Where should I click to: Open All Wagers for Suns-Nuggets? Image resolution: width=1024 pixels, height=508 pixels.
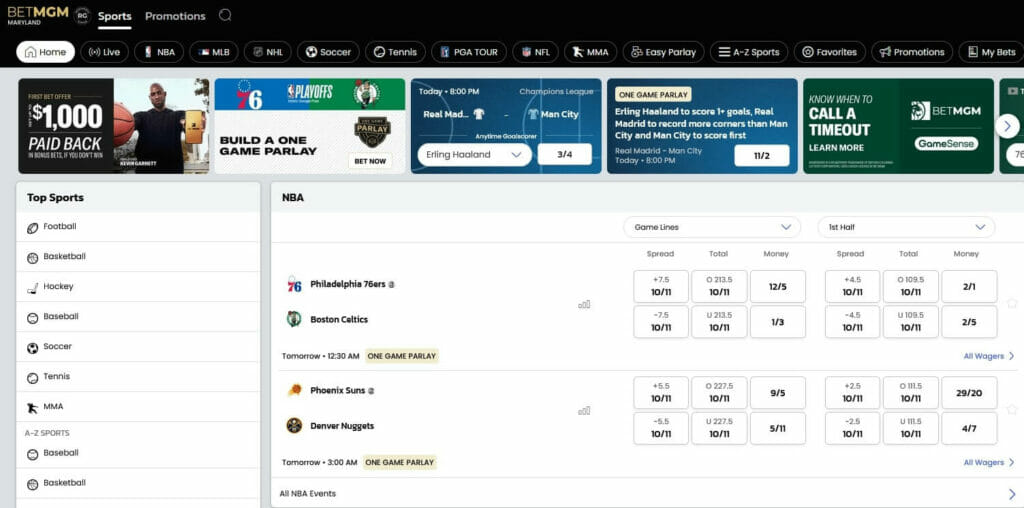pyautogui.click(x=989, y=462)
